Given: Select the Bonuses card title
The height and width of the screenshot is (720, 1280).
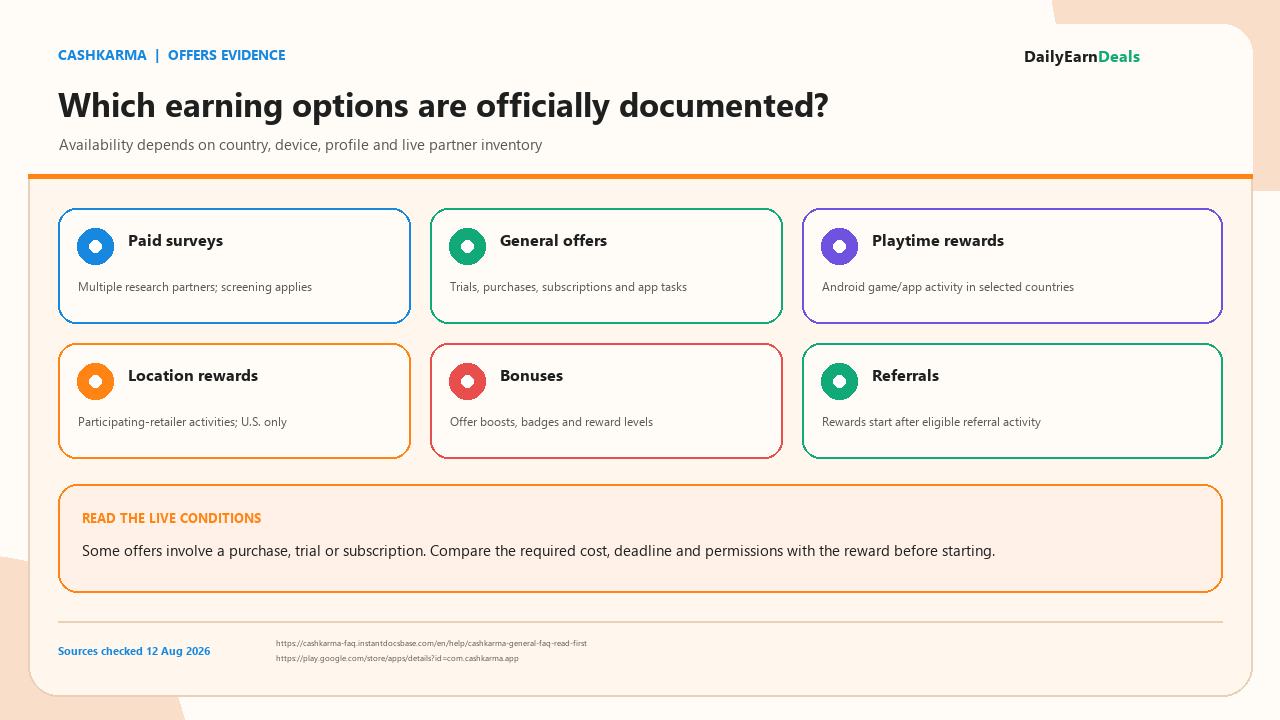Looking at the screenshot, I should click(x=531, y=376).
